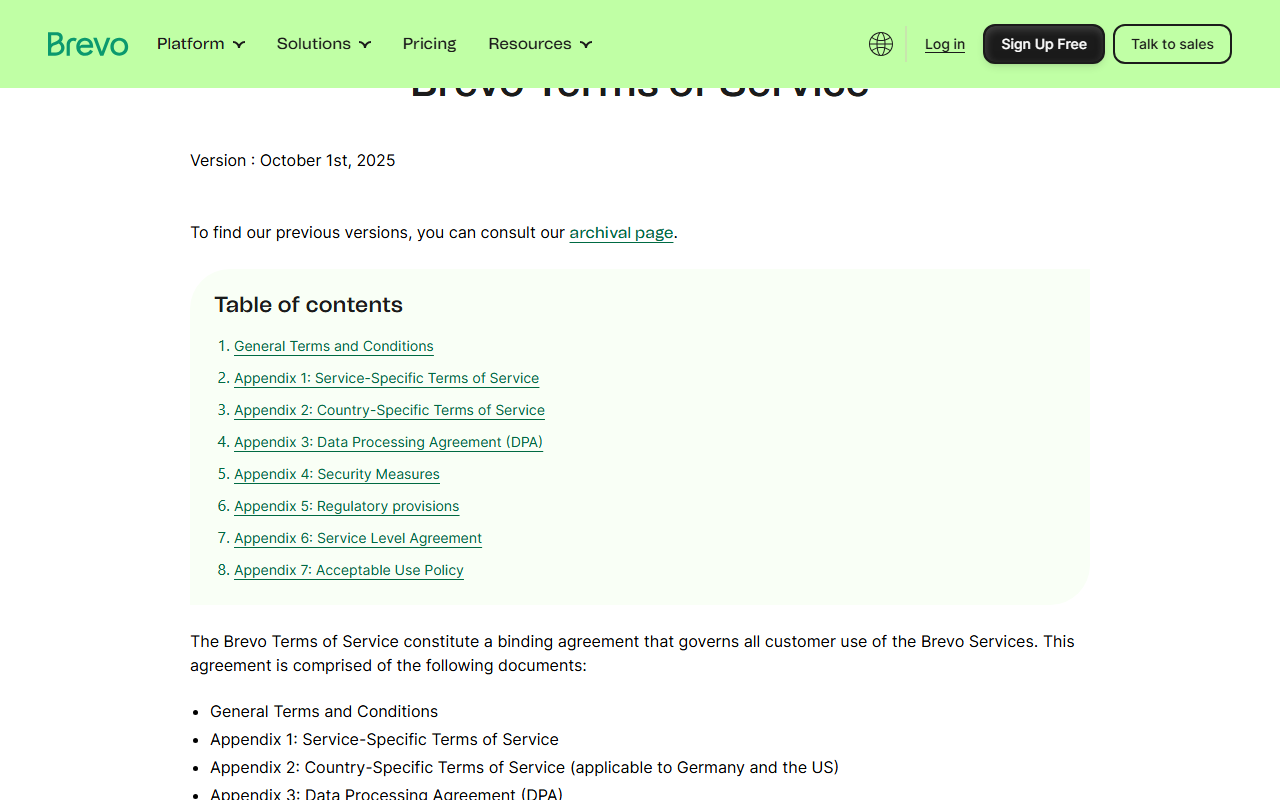Open Appendix 6: Service Level Agreement
This screenshot has width=1280, height=800.
click(358, 538)
